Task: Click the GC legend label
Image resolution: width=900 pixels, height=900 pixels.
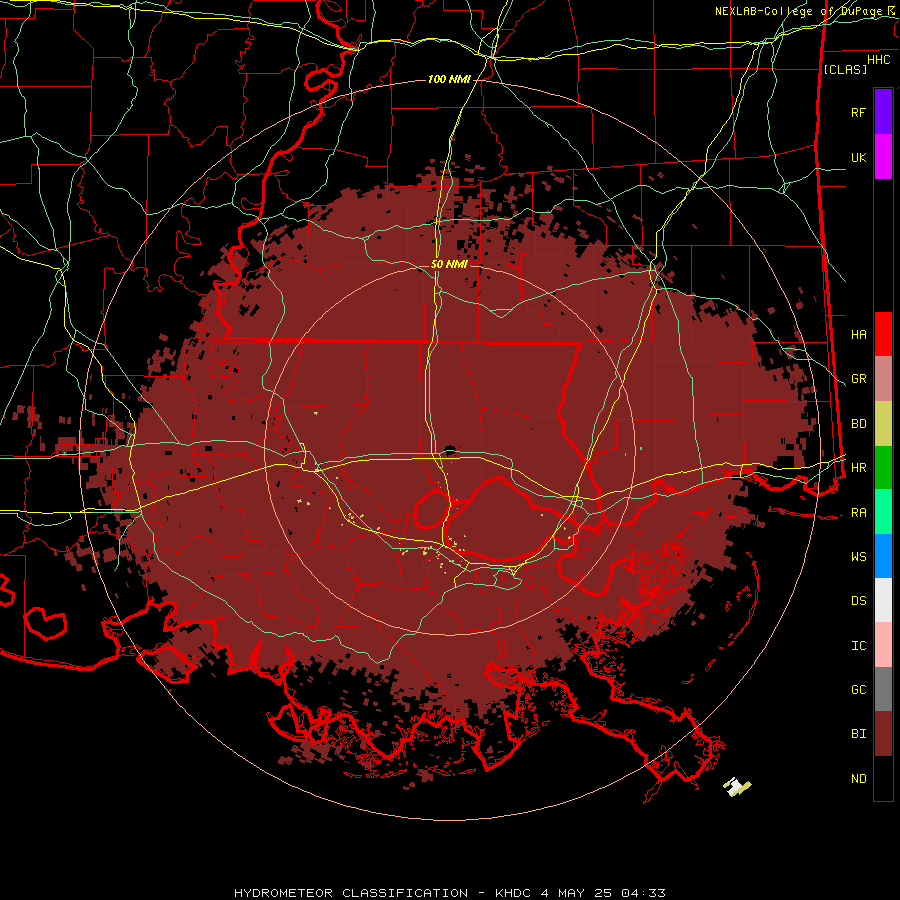Action: pos(858,690)
